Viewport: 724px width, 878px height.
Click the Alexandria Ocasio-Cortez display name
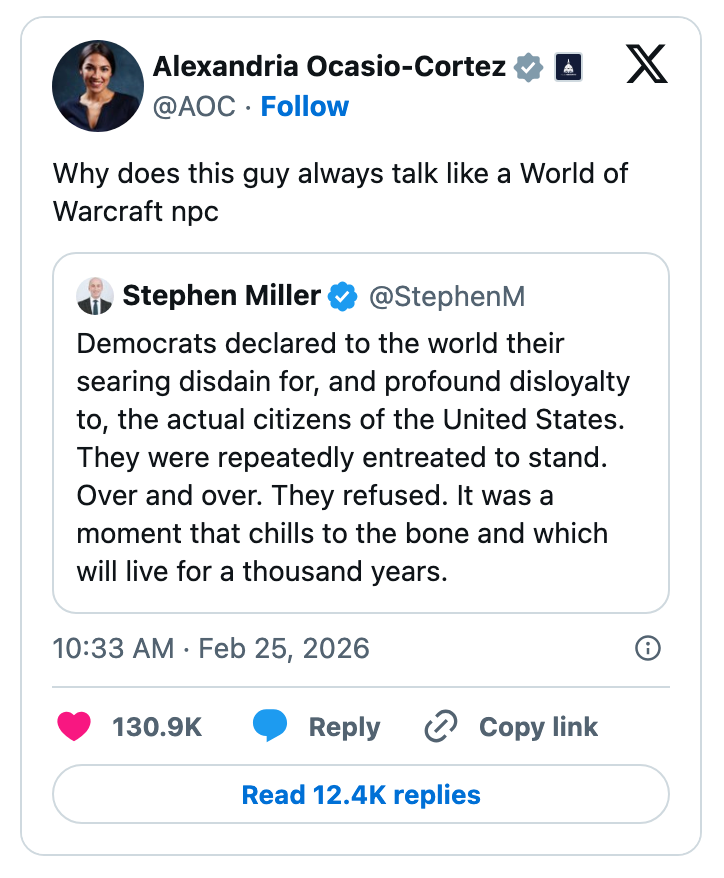tap(330, 67)
